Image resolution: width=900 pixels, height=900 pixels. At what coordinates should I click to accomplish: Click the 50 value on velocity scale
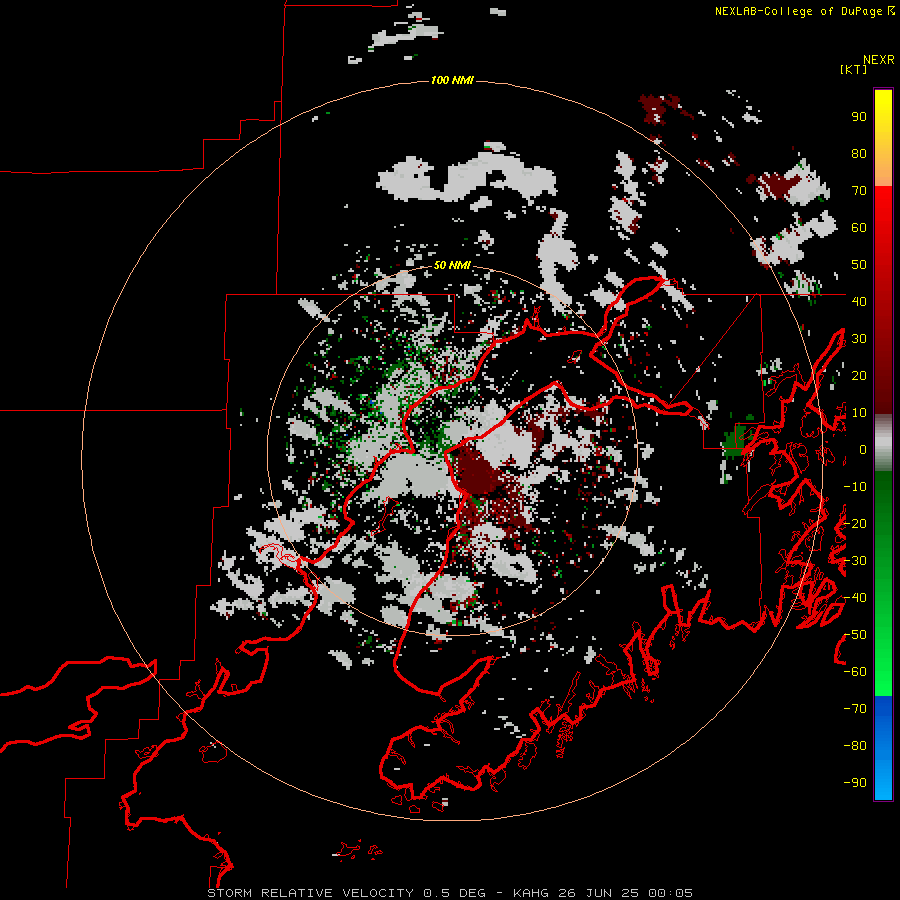[859, 265]
